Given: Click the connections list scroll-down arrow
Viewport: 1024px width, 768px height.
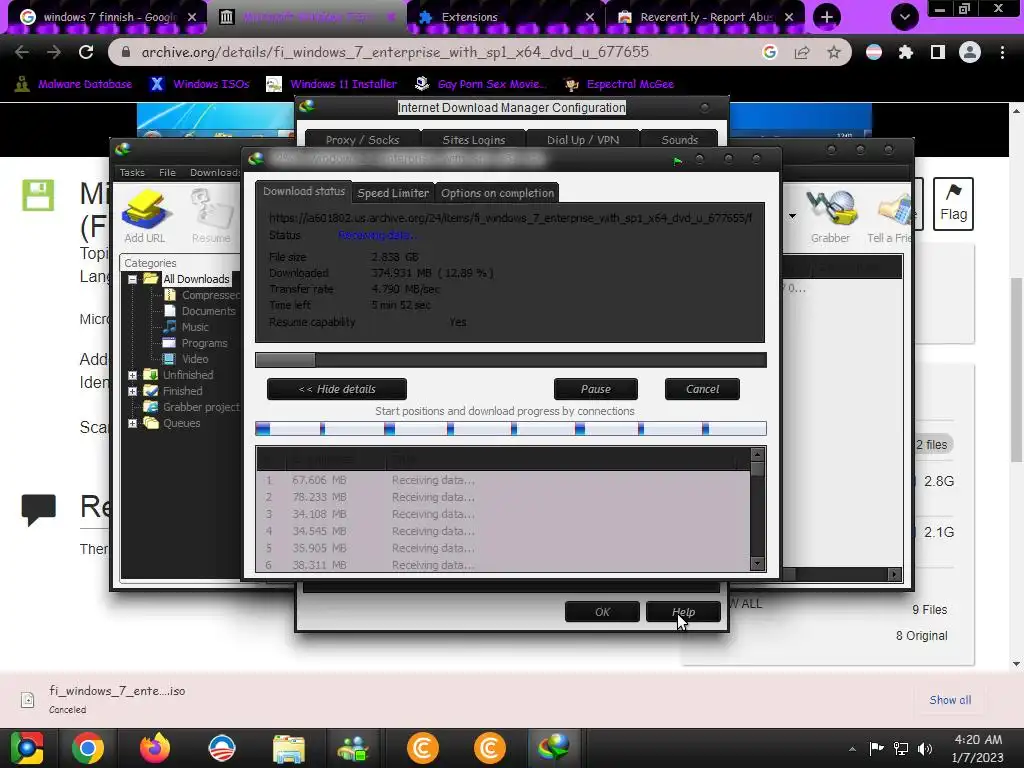Looking at the screenshot, I should tap(758, 564).
